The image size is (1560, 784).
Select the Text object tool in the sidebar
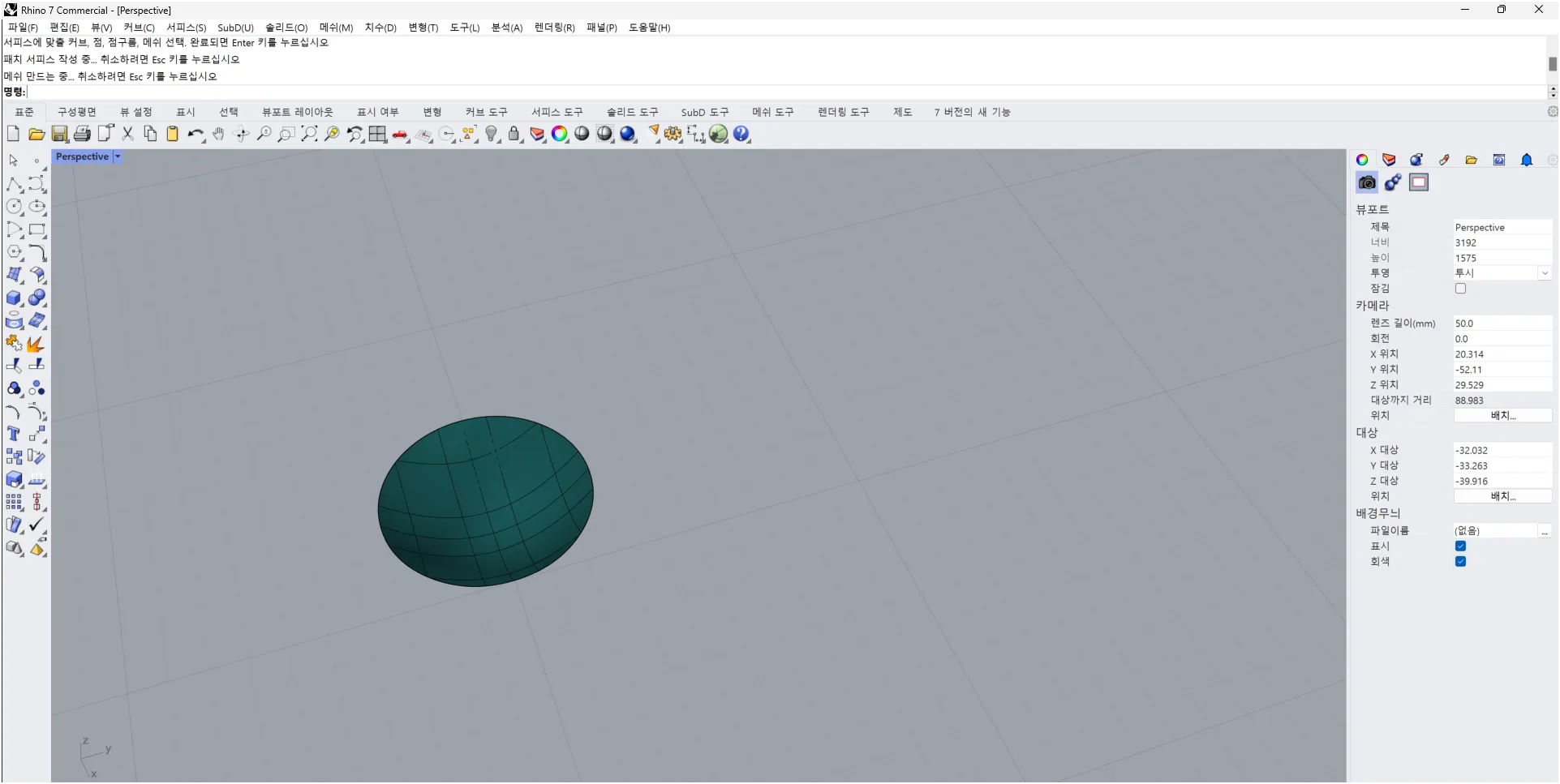[14, 435]
